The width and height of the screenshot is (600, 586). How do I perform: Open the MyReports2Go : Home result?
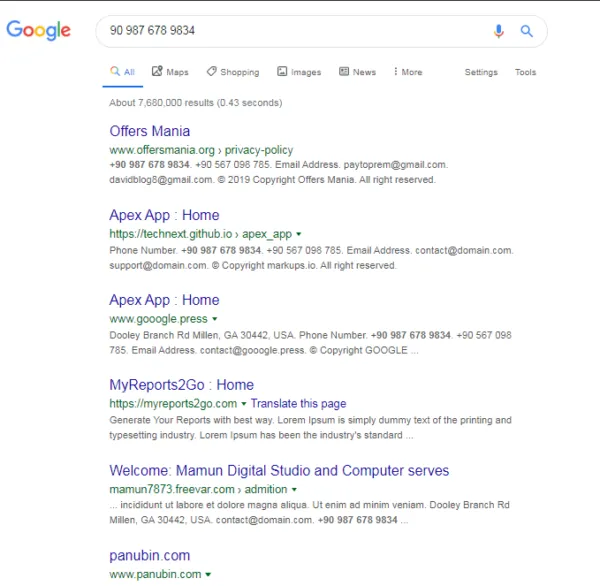coord(181,385)
